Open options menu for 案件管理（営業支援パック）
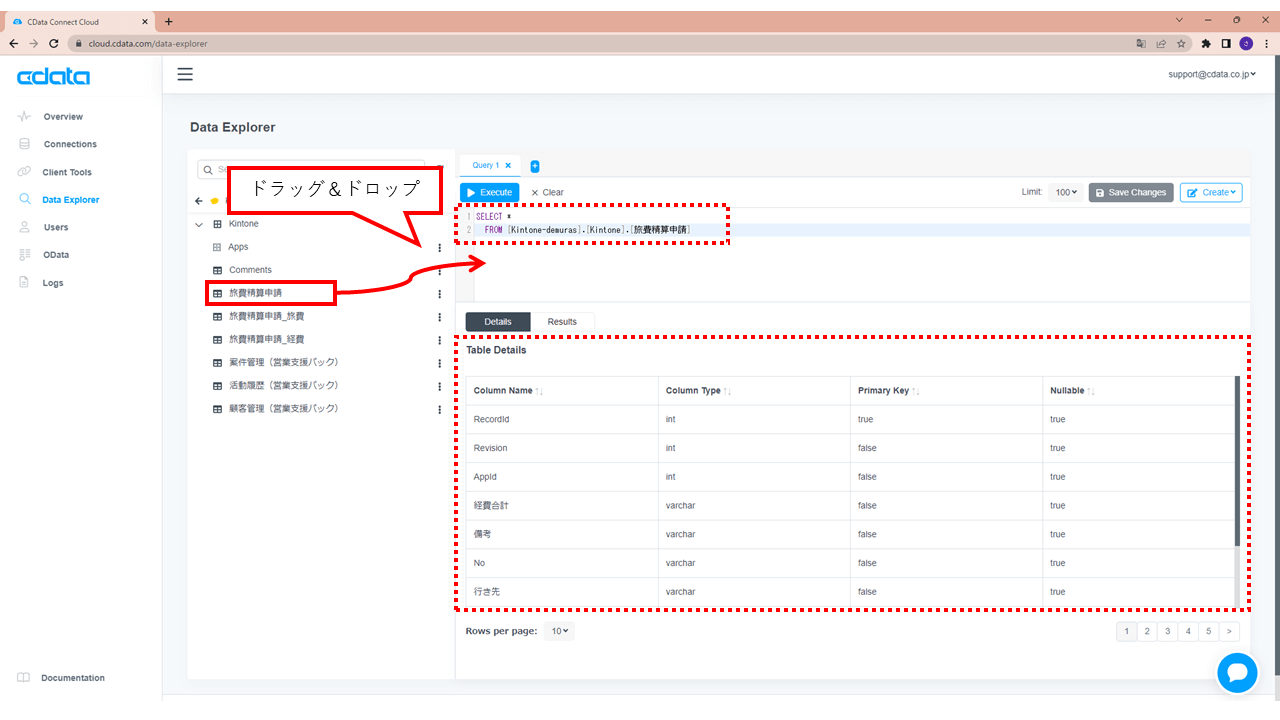This screenshot has height=720, width=1280. (439, 363)
